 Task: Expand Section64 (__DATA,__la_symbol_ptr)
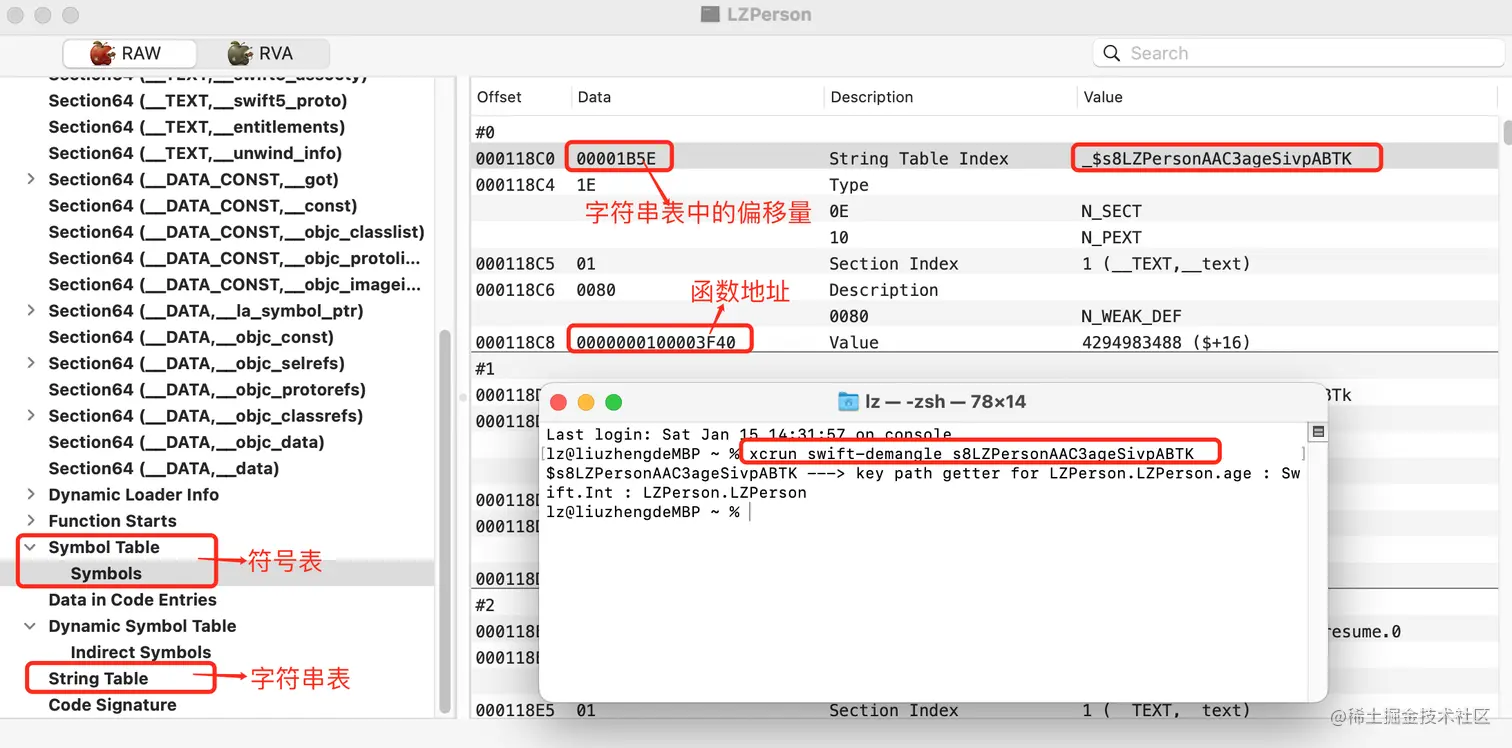click(31, 311)
